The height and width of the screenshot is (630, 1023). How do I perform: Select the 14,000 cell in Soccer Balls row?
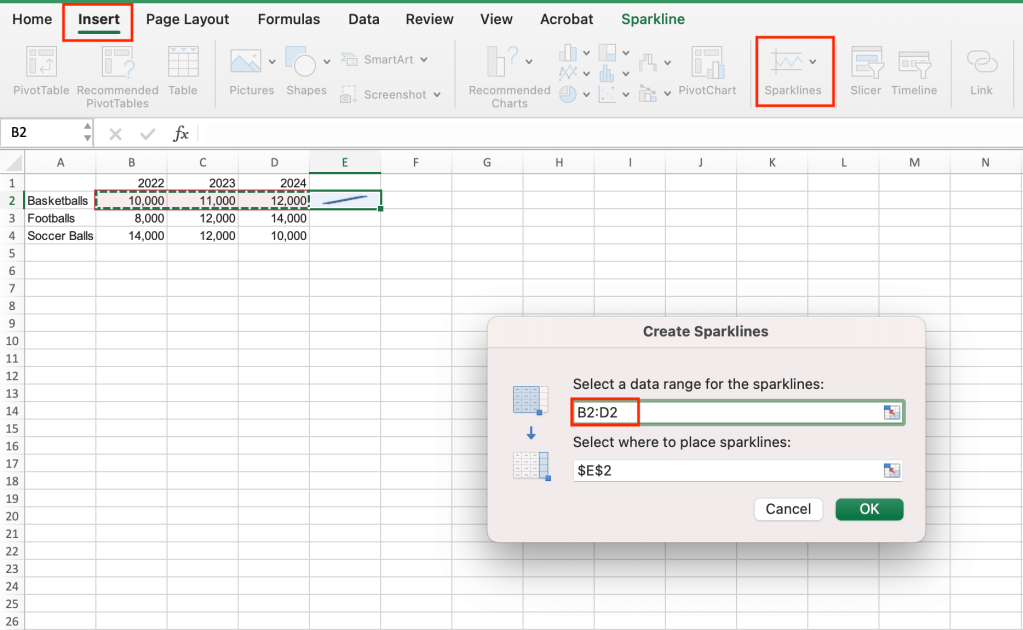pyautogui.click(x=131, y=235)
